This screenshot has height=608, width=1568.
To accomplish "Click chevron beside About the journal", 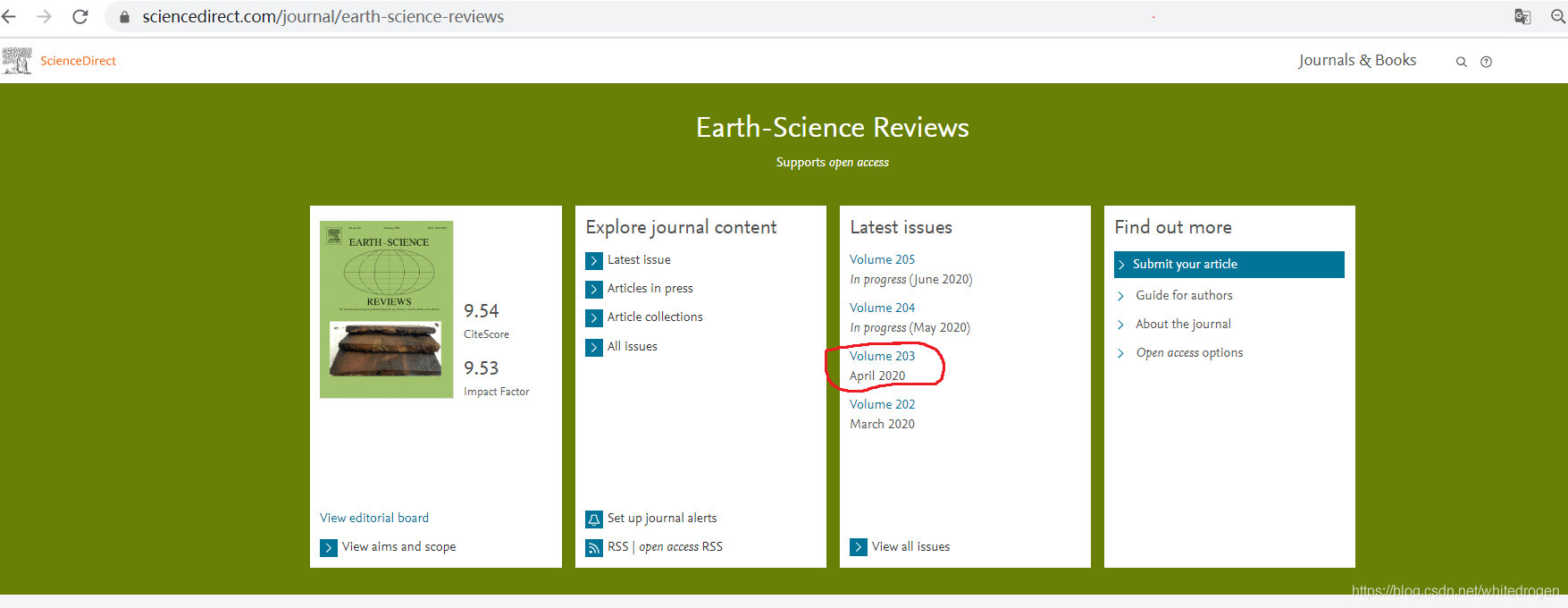I will (x=1120, y=325).
